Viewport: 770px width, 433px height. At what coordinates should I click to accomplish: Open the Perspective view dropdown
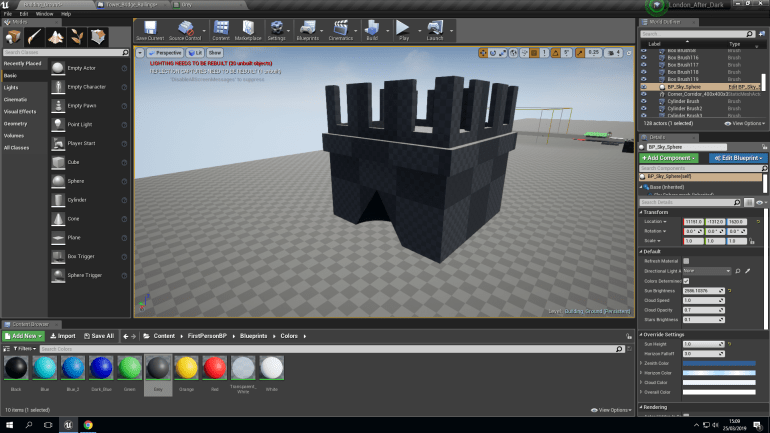[165, 53]
